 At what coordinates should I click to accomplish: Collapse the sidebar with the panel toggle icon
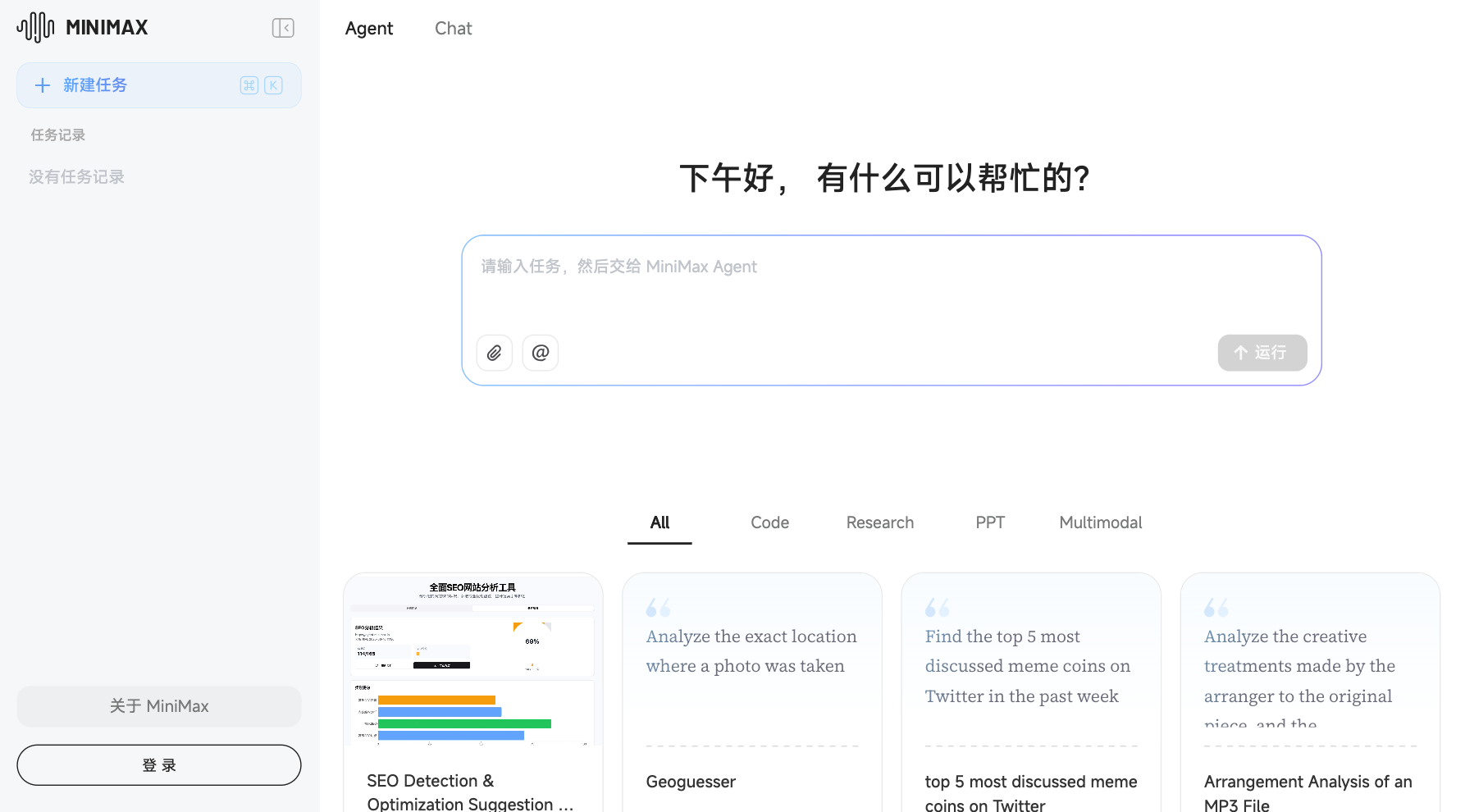283,28
